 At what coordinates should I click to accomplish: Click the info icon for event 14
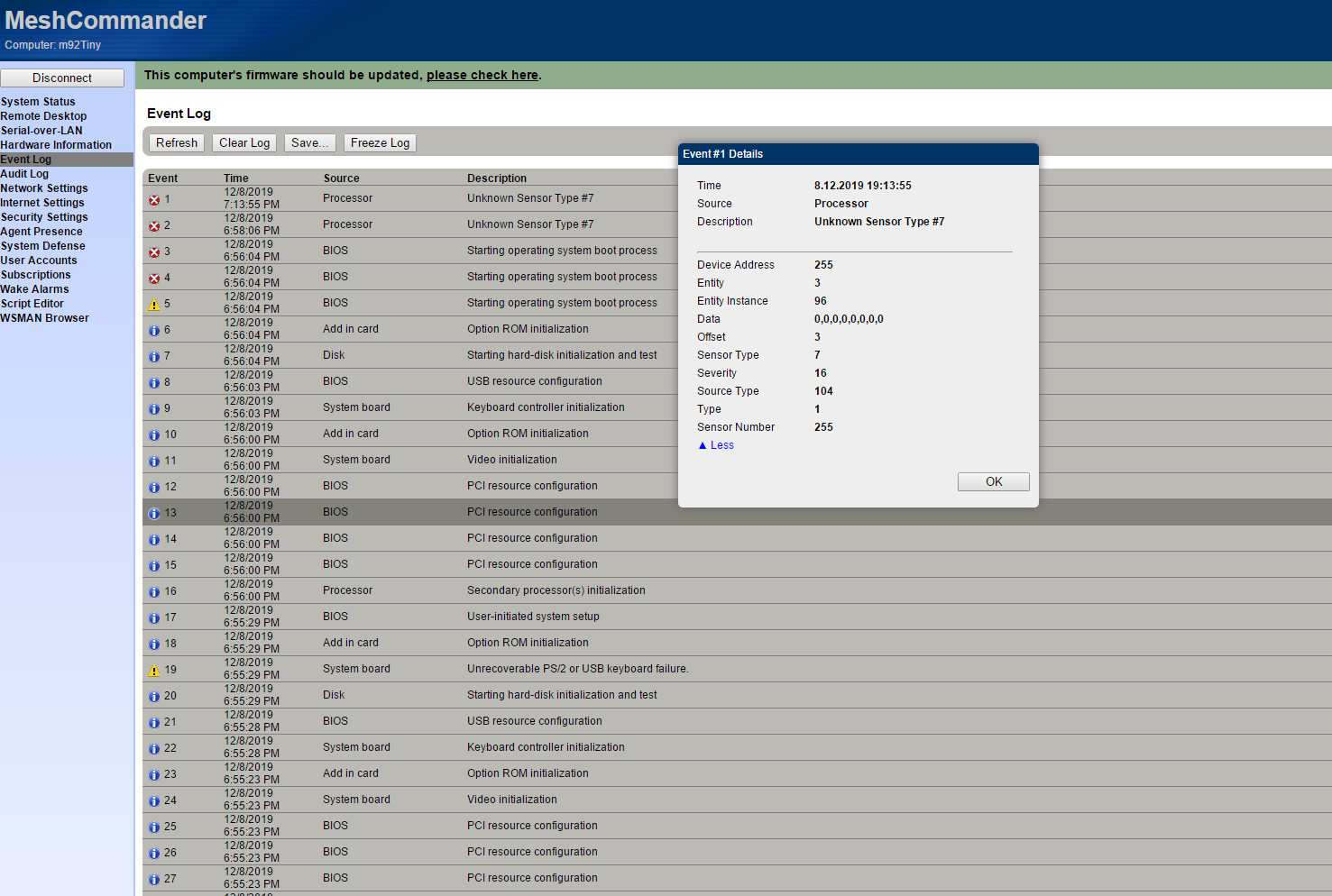coord(154,540)
